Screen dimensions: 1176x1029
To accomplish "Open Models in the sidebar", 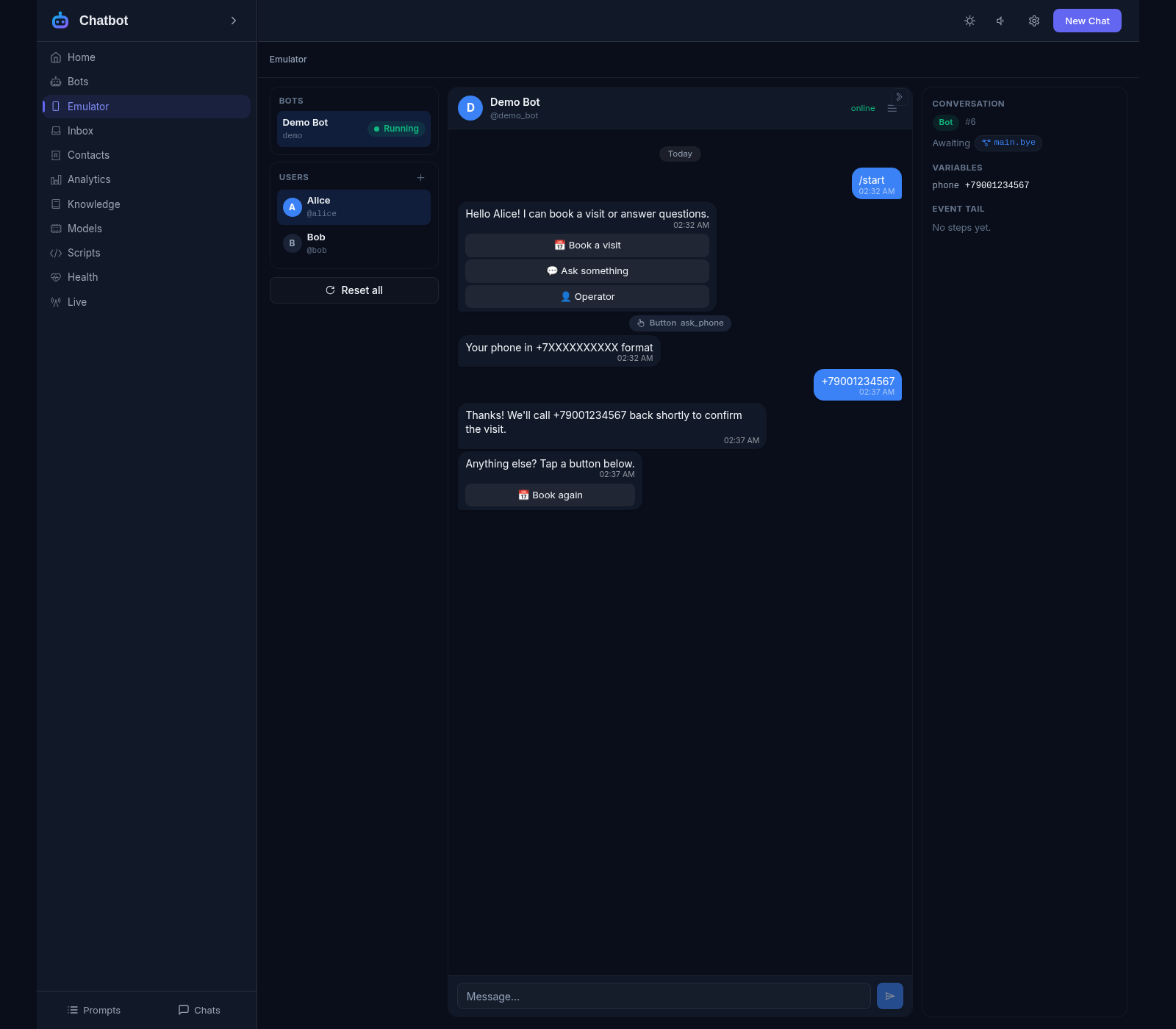I will [x=147, y=229].
